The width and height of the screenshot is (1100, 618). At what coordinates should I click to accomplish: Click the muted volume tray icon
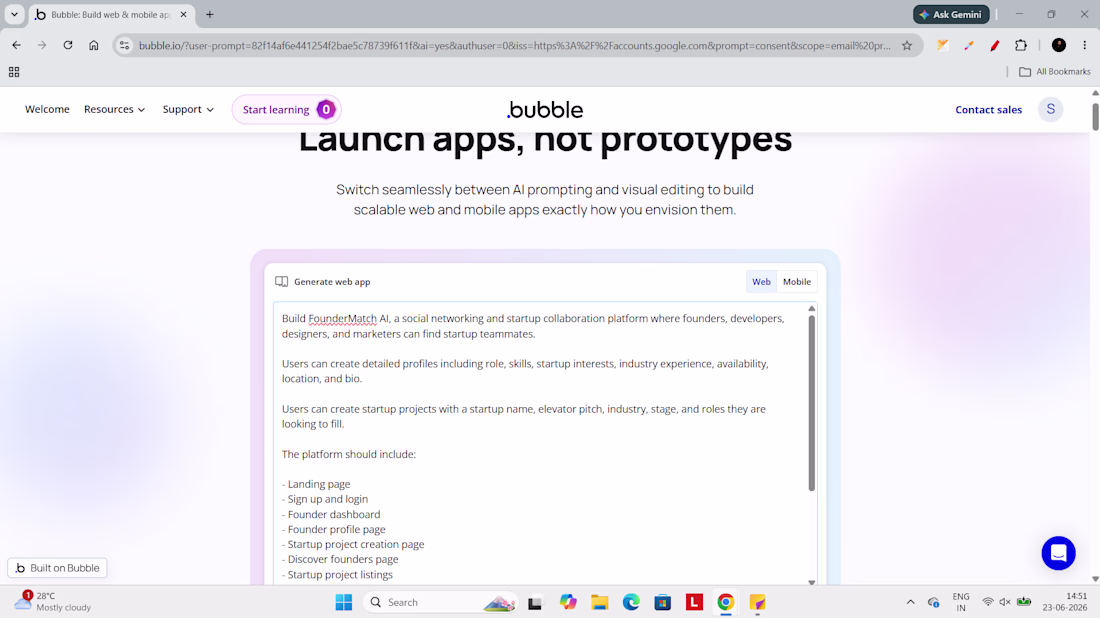(x=1005, y=602)
